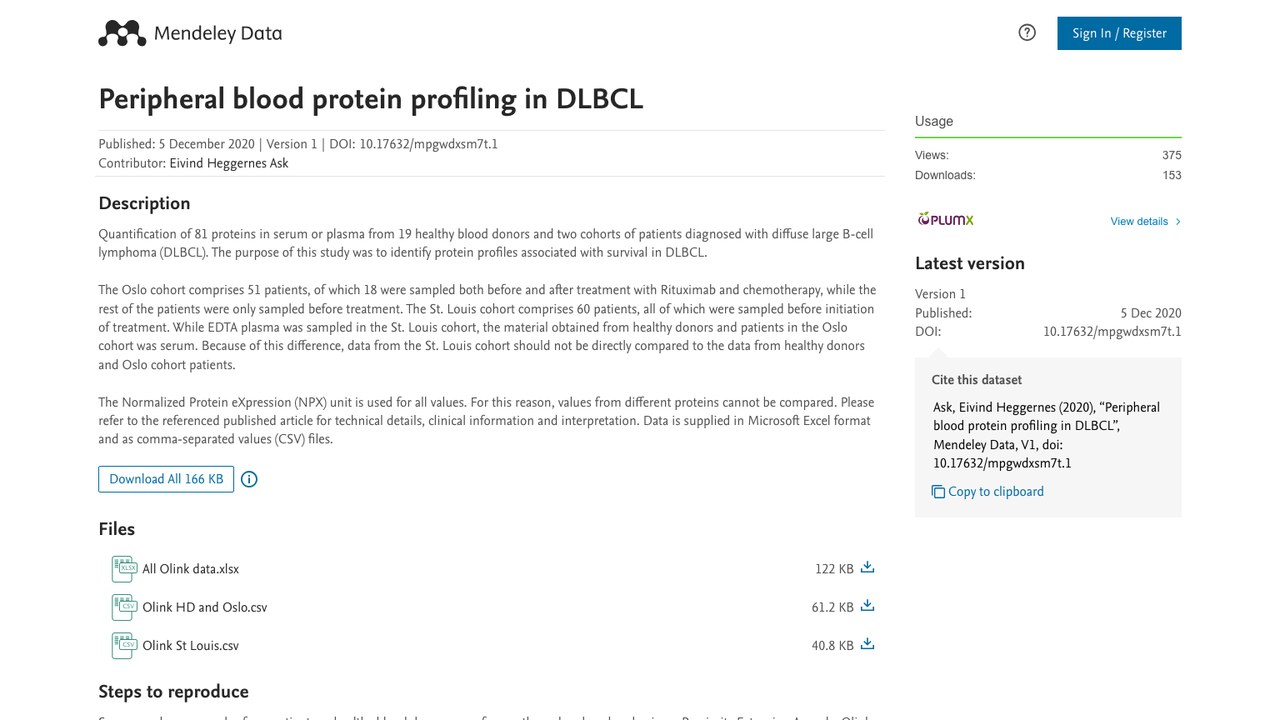Click the copy icon beside Copy to clipboard
This screenshot has width=1280, height=720.
coord(938,492)
